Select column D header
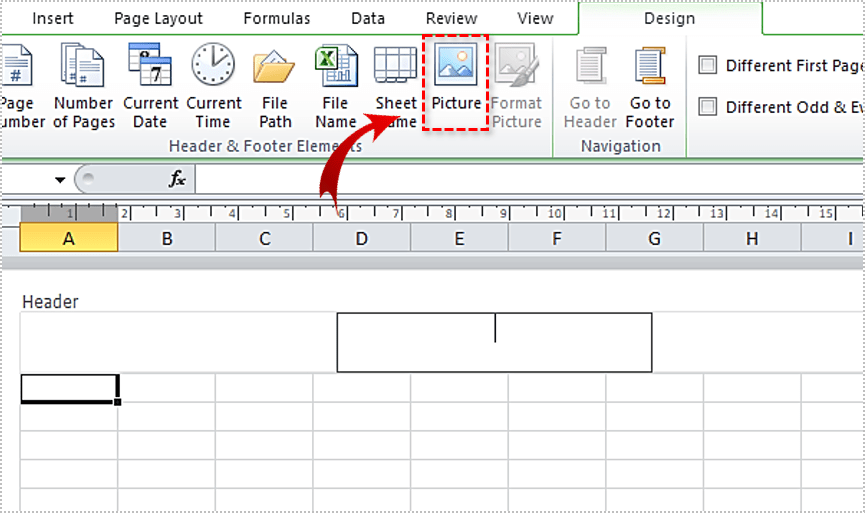This screenshot has width=865, height=513. tap(361, 238)
